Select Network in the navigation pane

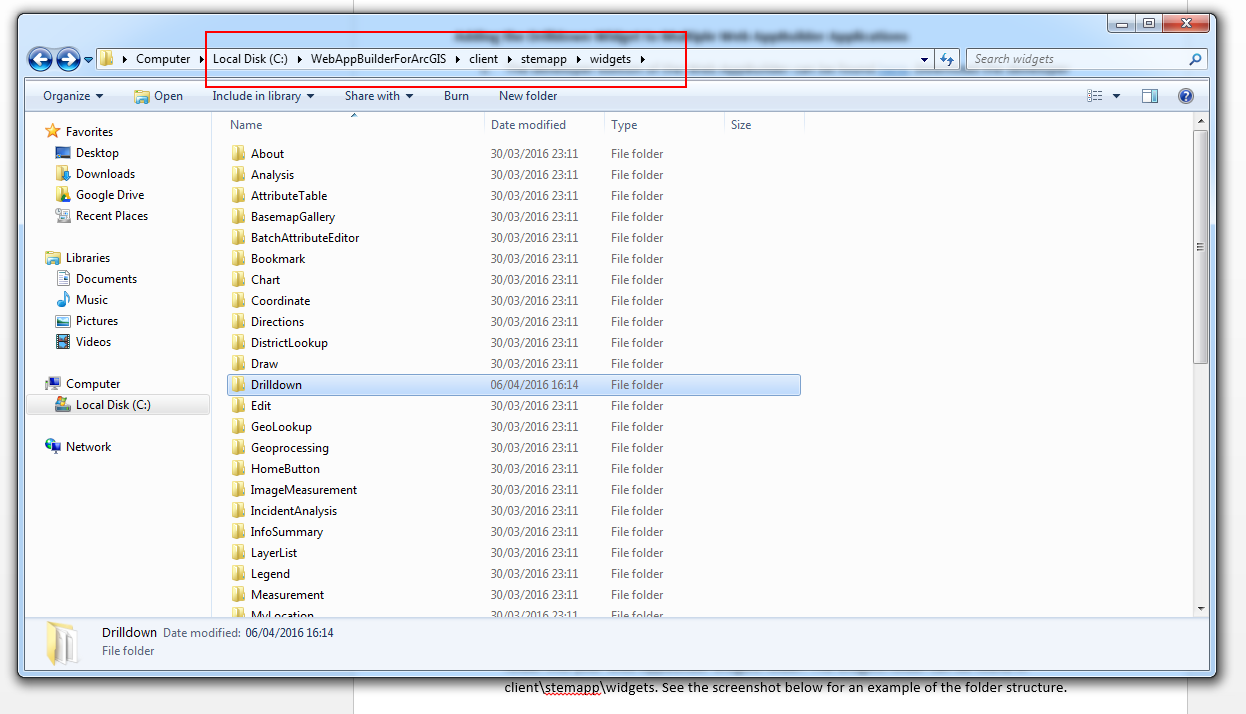(88, 447)
